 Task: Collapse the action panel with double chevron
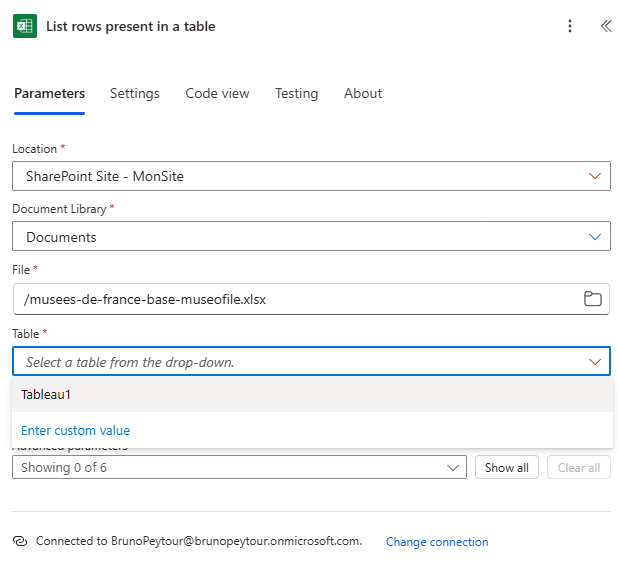[605, 26]
